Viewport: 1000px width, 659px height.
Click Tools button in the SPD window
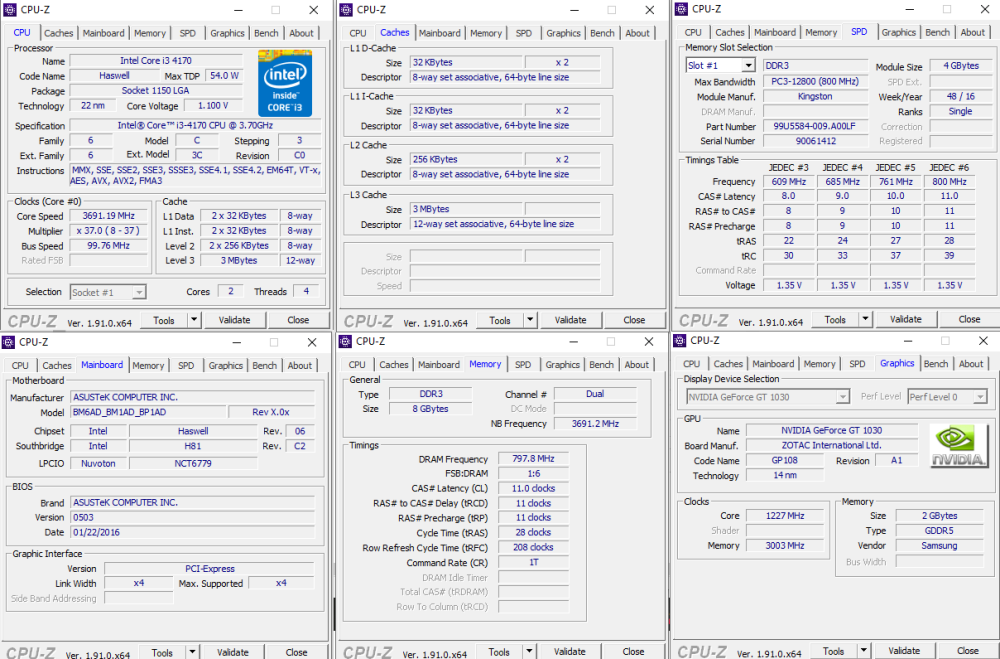(835, 319)
